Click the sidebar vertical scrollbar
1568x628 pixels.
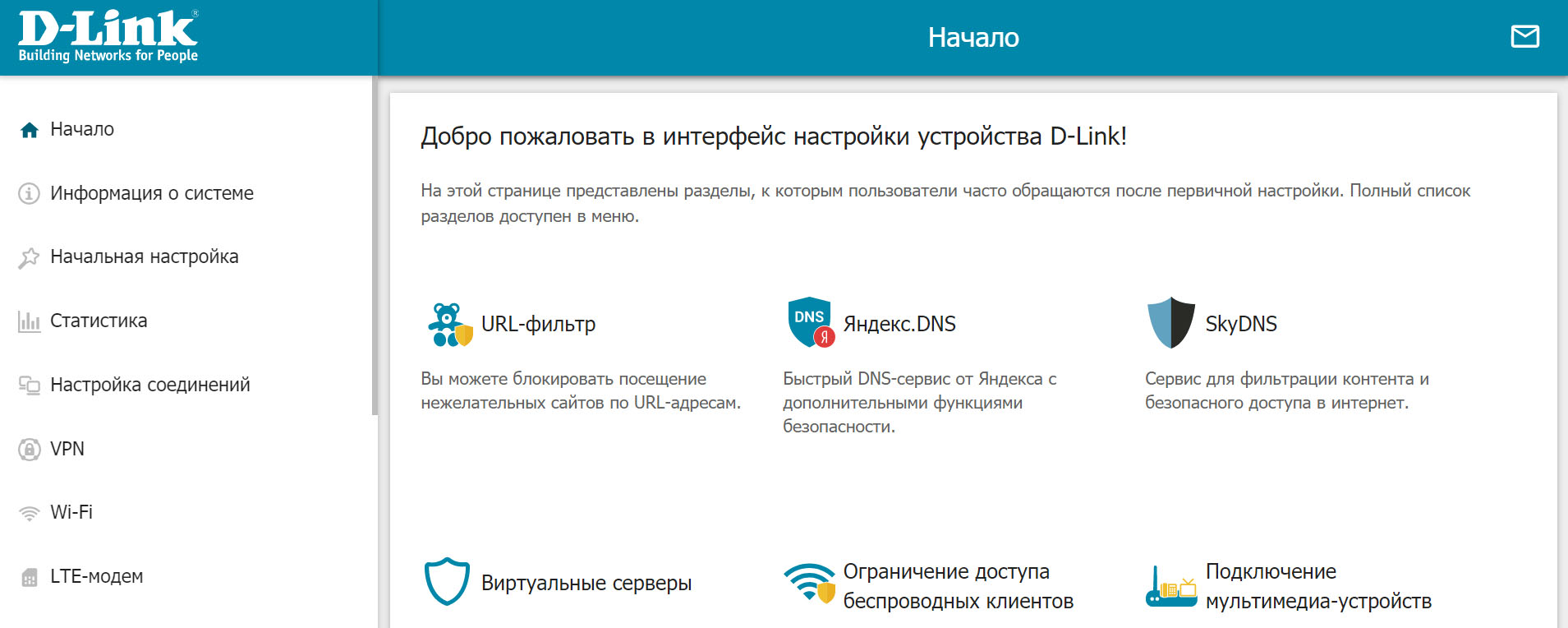coord(375,246)
